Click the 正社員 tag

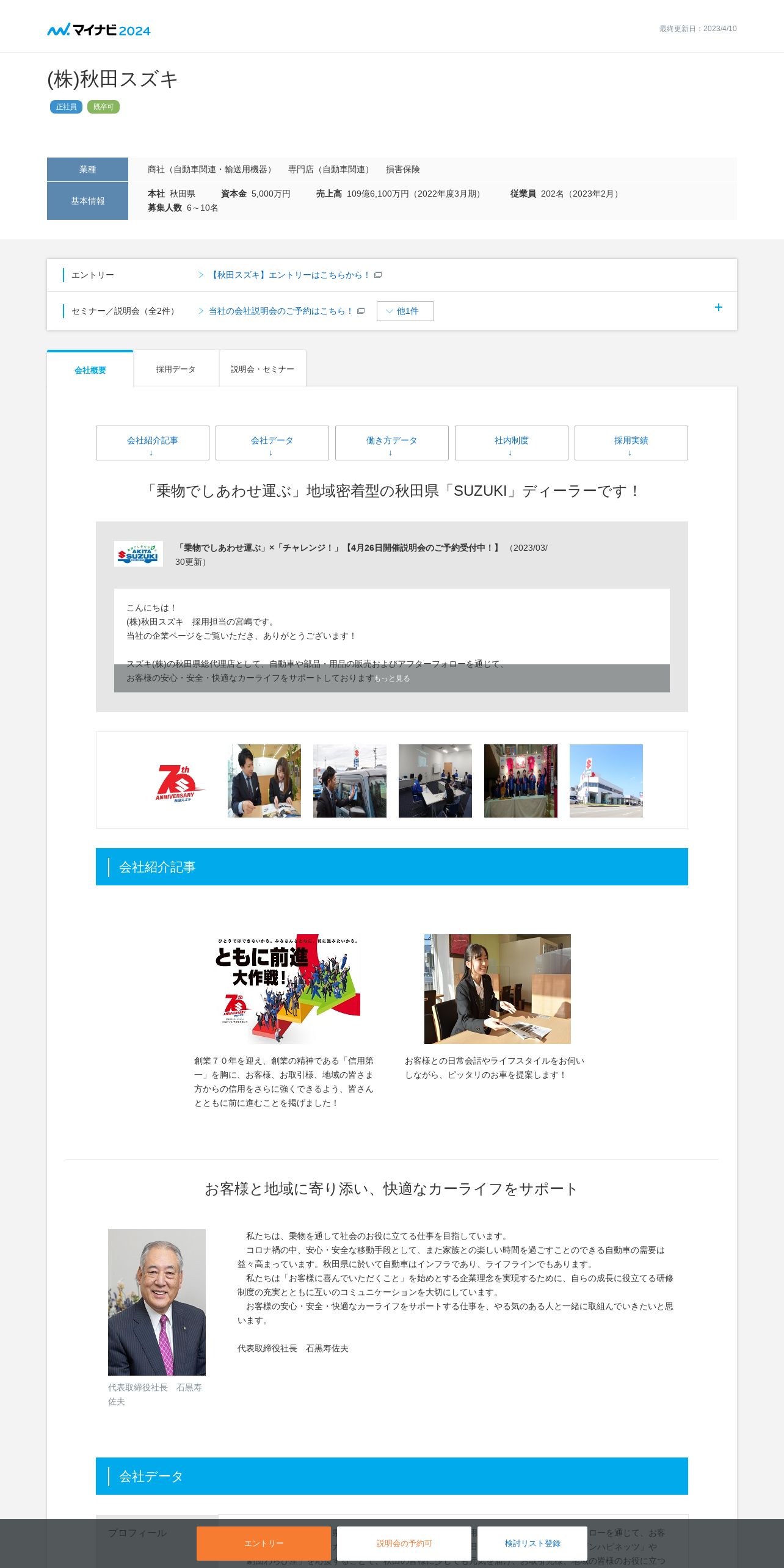pyautogui.click(x=66, y=107)
